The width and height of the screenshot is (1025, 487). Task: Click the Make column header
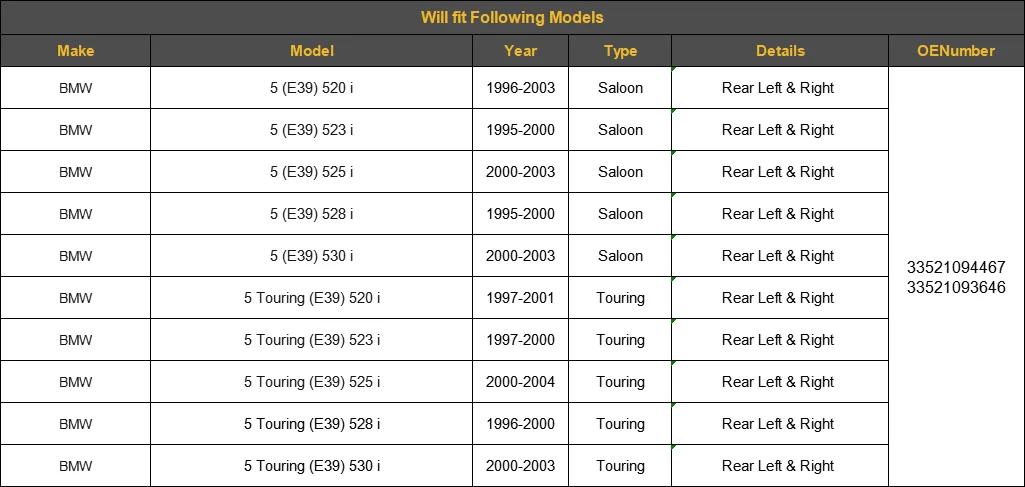75,51
